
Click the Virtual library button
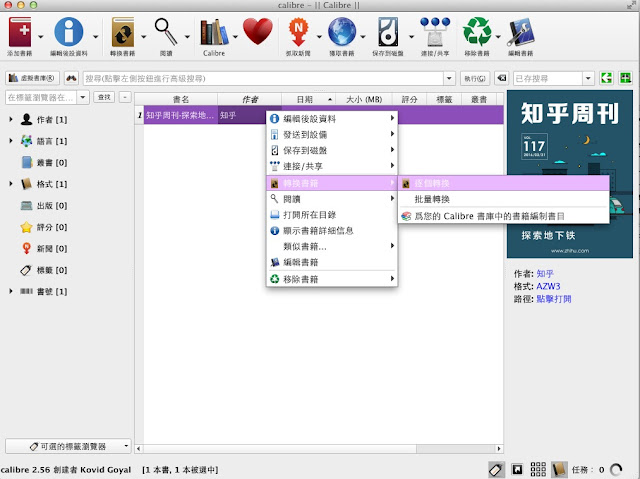(32, 78)
